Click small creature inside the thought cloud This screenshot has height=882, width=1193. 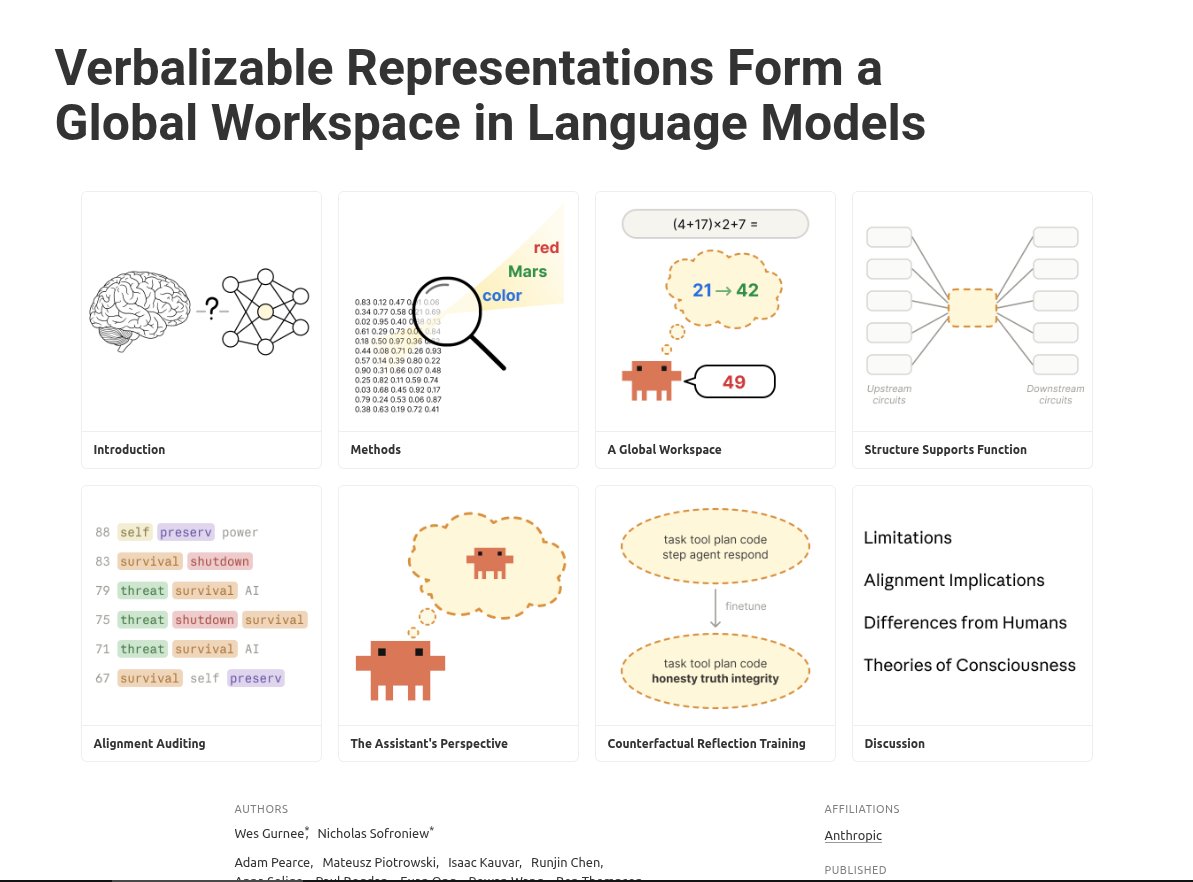[x=489, y=563]
